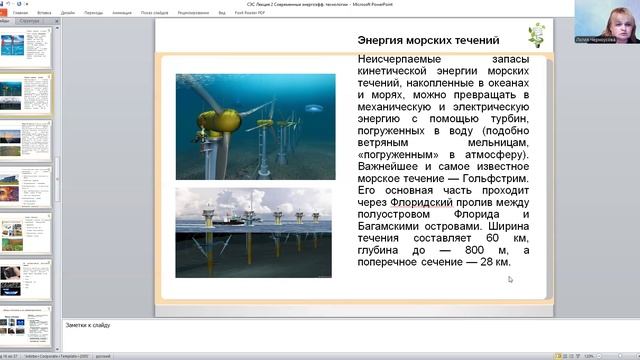
Task: Click the theme name in status bar
Action: coord(56,356)
